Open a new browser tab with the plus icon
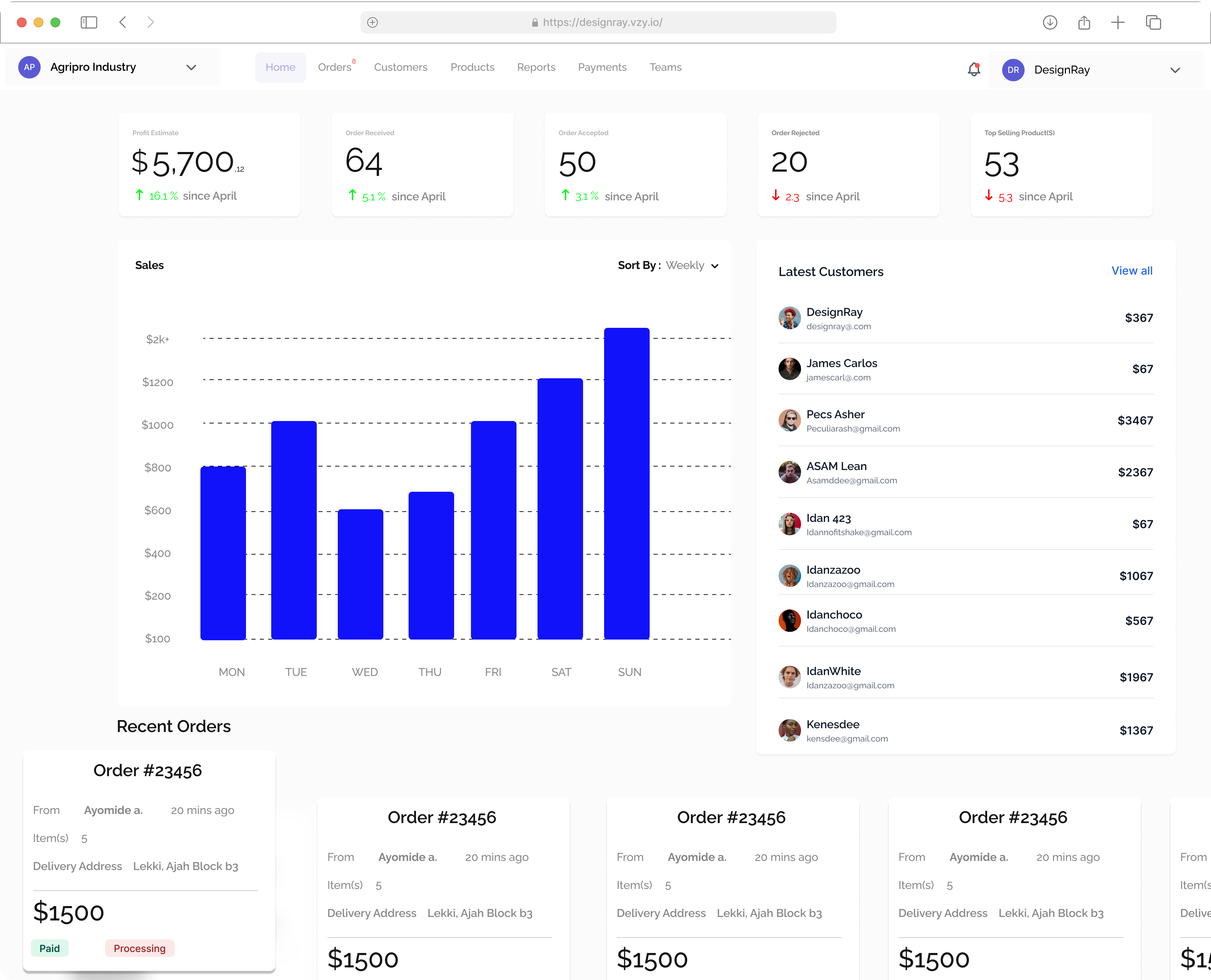Screen dimensions: 1211x980 (x=1118, y=22)
